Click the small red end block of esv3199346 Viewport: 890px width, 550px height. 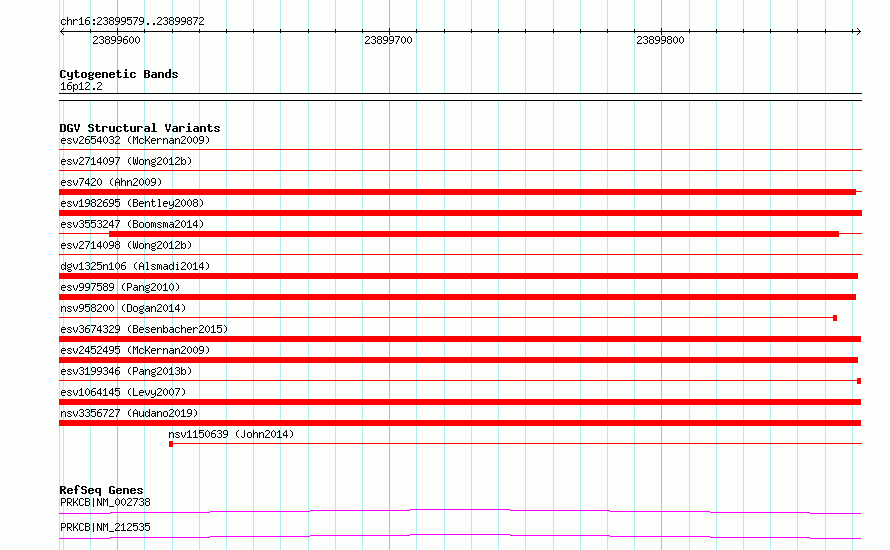[859, 381]
